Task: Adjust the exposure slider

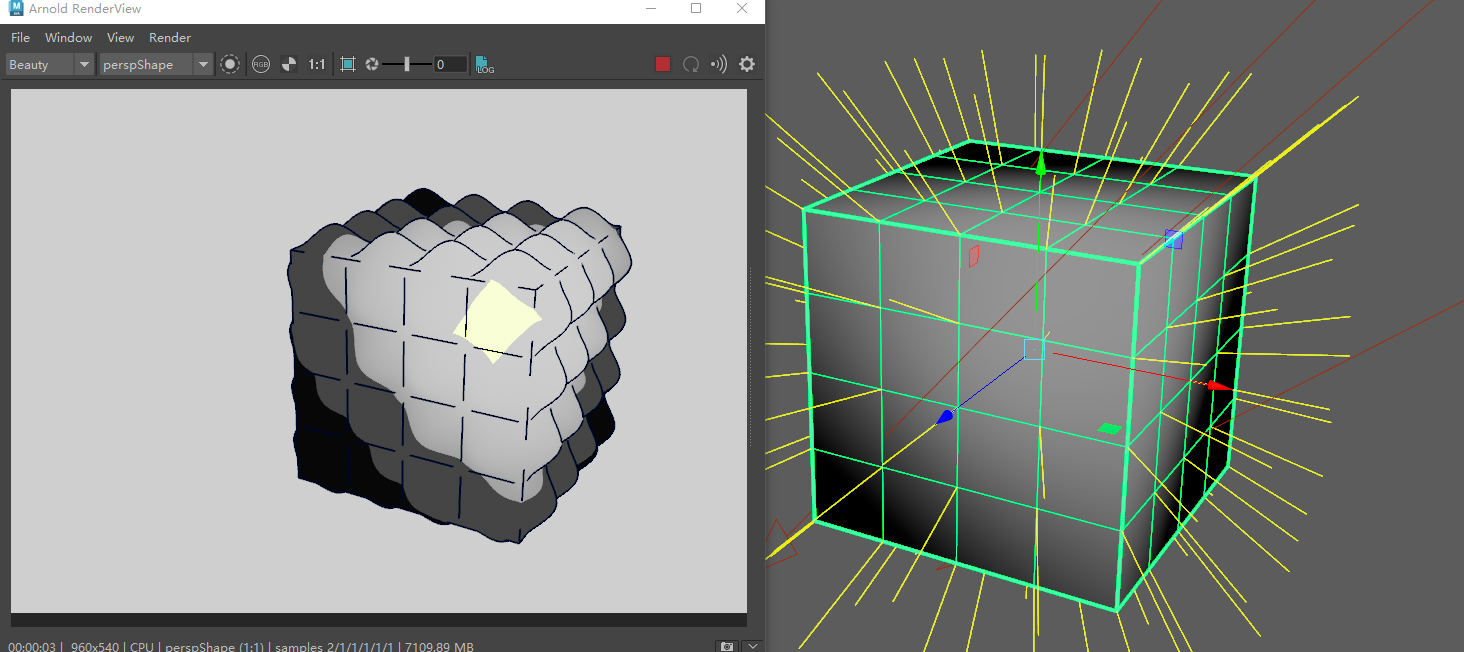Action: 407,64
